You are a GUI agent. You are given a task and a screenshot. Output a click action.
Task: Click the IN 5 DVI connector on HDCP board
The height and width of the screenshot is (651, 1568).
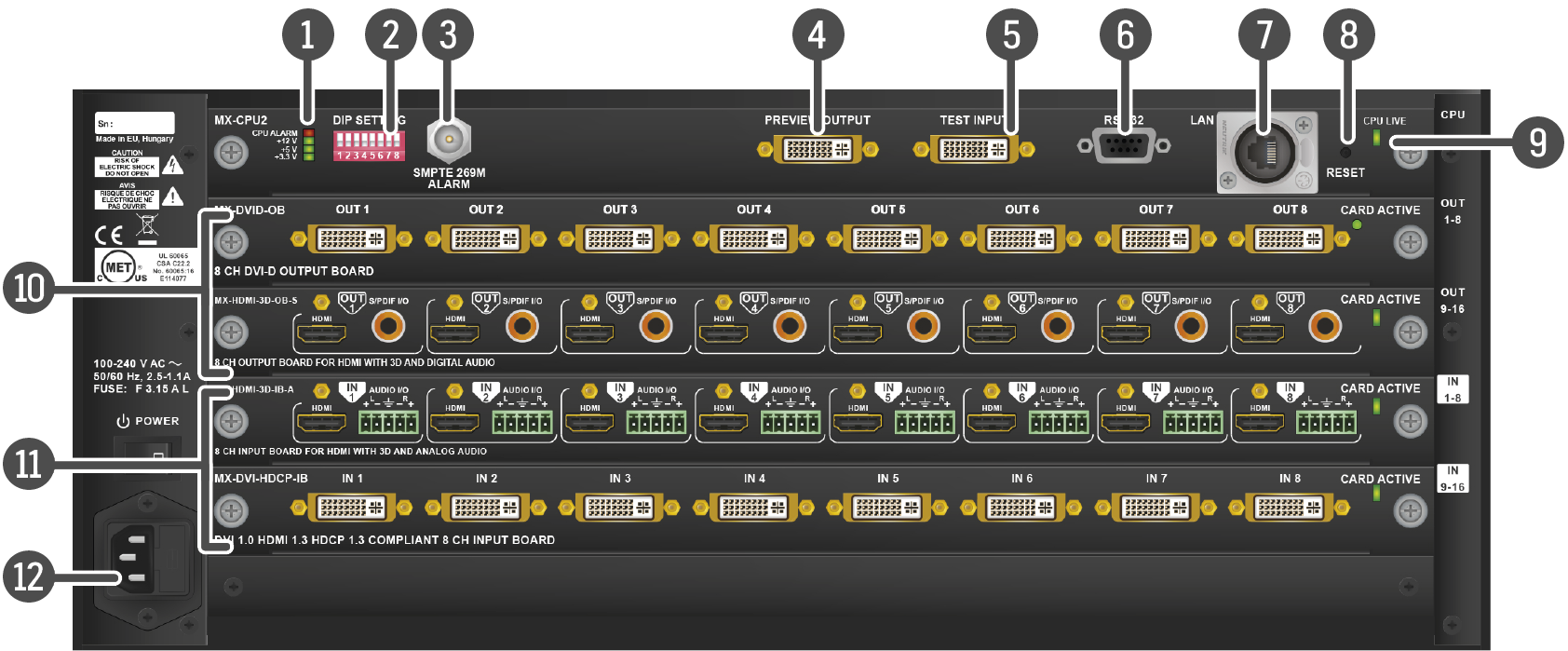887,508
